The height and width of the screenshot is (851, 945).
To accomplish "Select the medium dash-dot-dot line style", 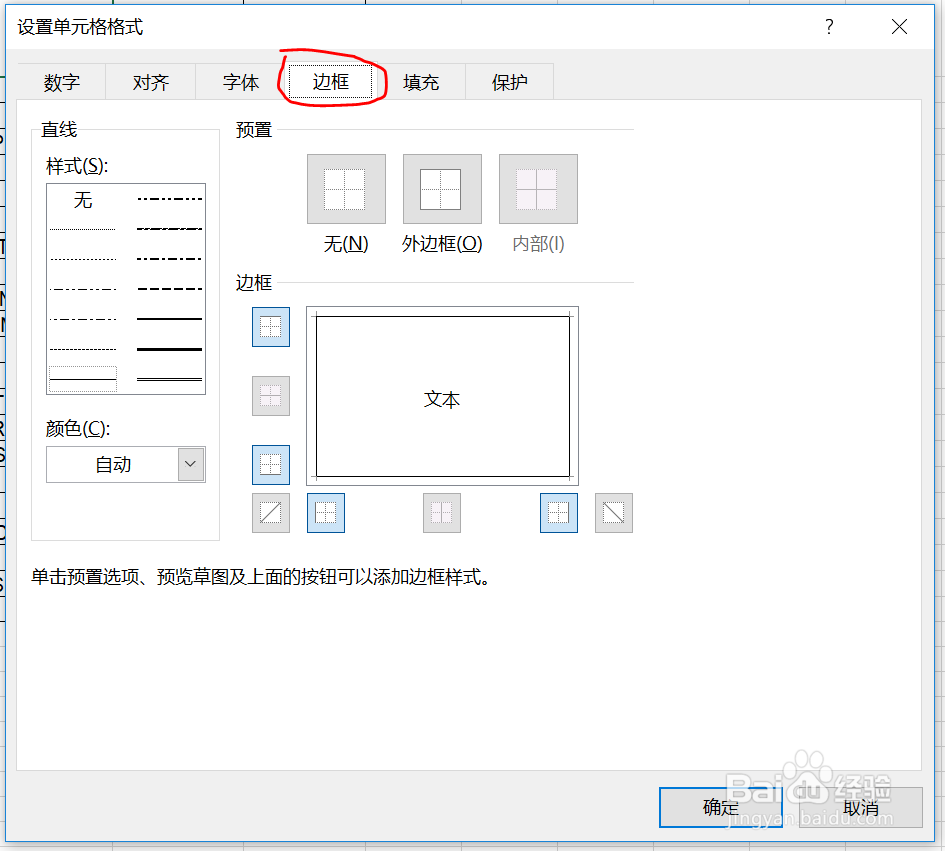I will (169, 199).
